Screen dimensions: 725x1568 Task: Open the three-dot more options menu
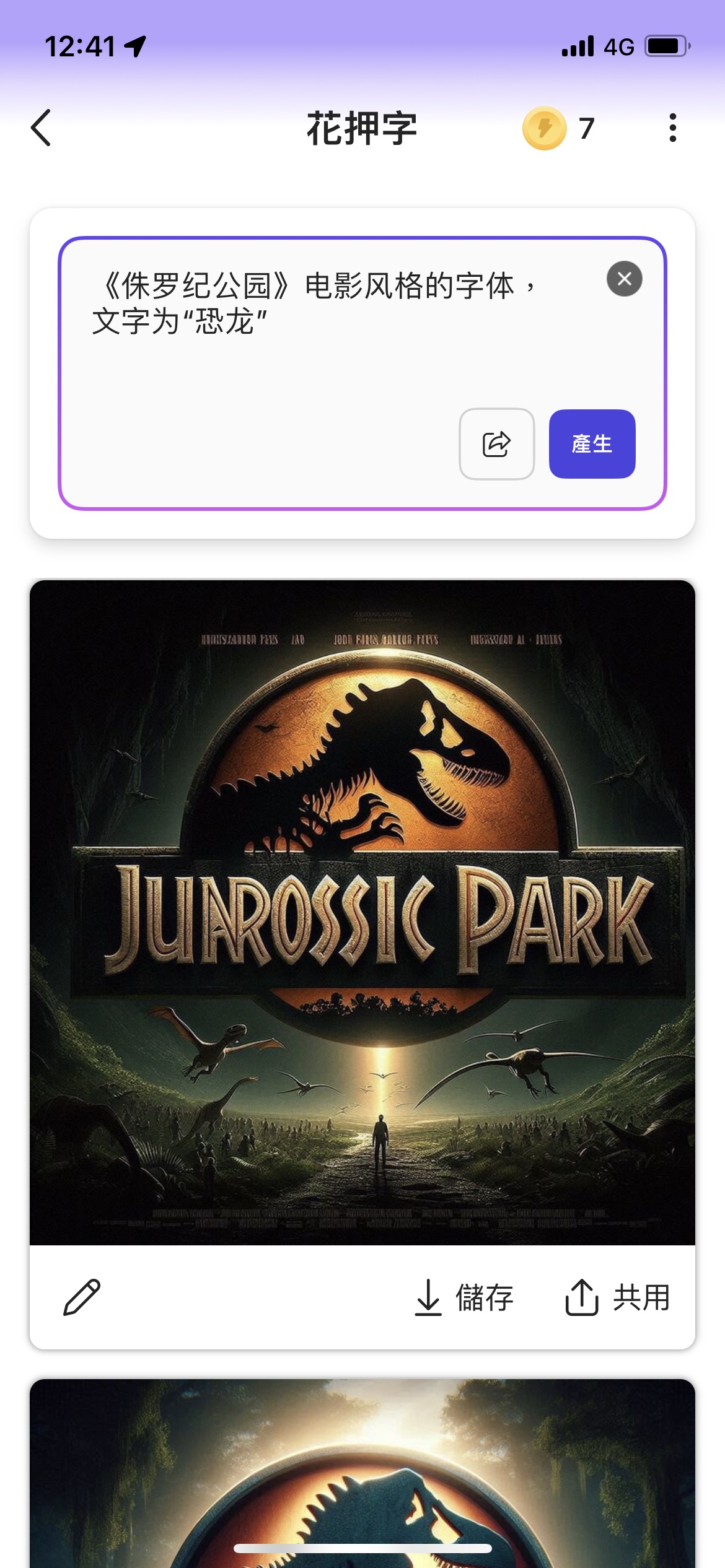[672, 128]
